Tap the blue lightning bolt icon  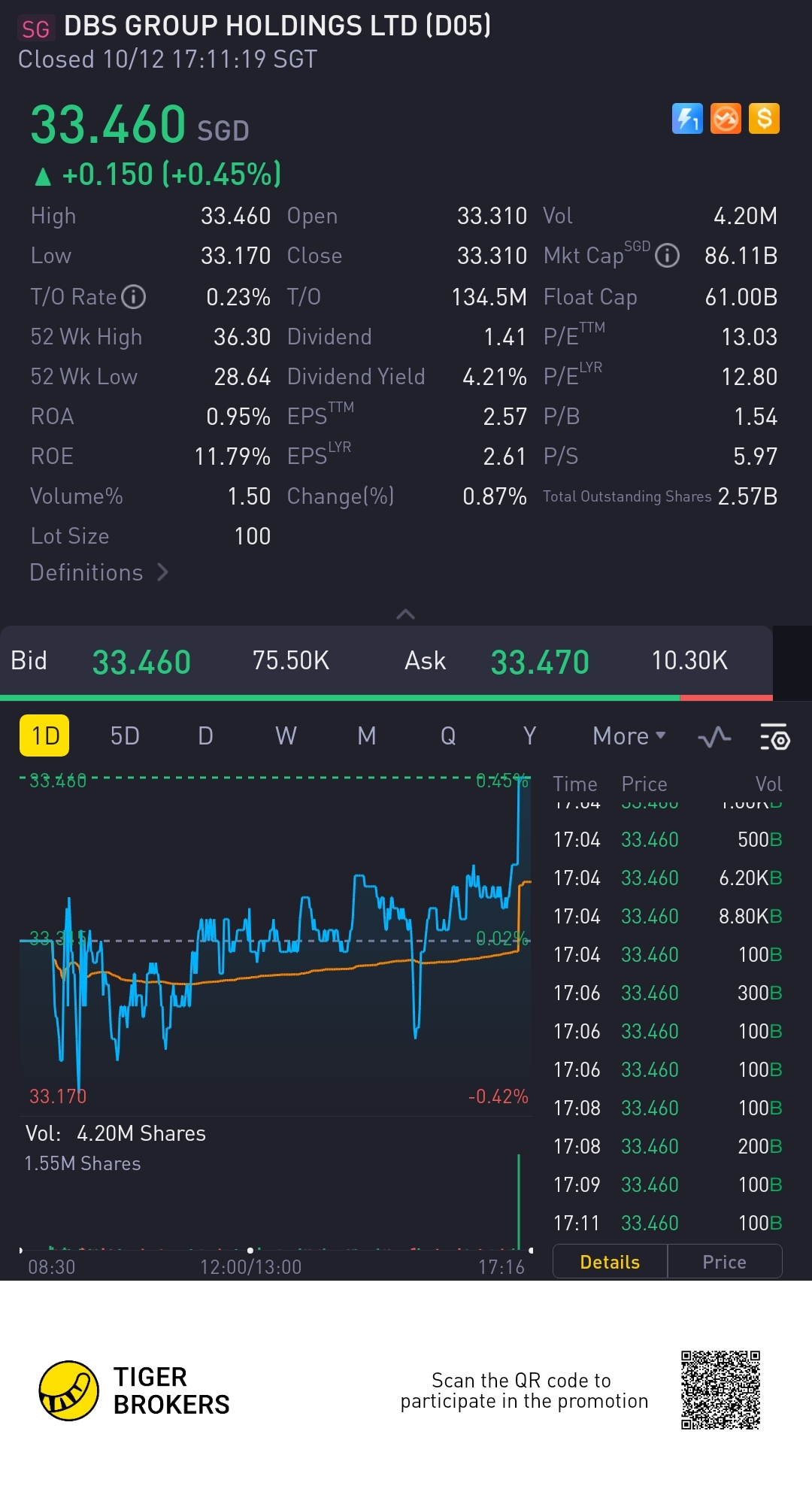pos(687,119)
